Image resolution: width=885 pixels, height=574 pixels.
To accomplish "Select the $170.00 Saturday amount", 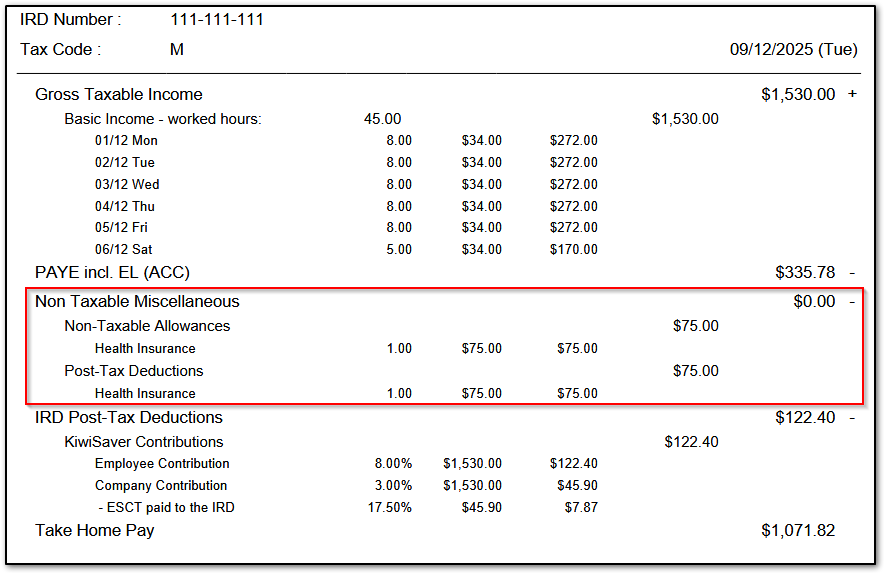I will 573,249.
